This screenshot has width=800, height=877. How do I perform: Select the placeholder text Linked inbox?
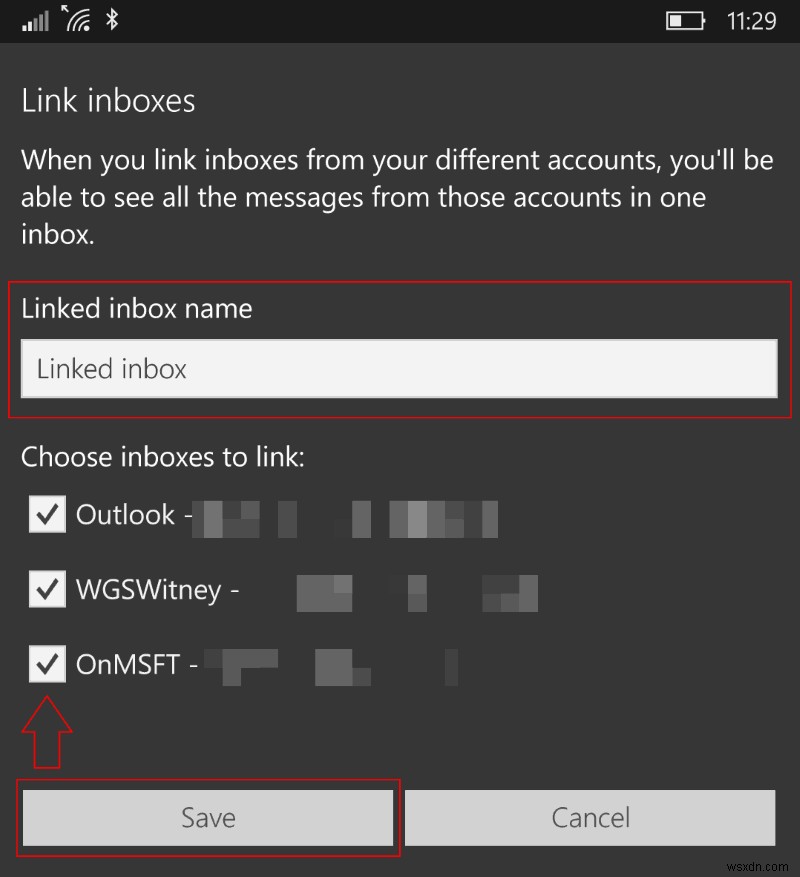[110, 369]
